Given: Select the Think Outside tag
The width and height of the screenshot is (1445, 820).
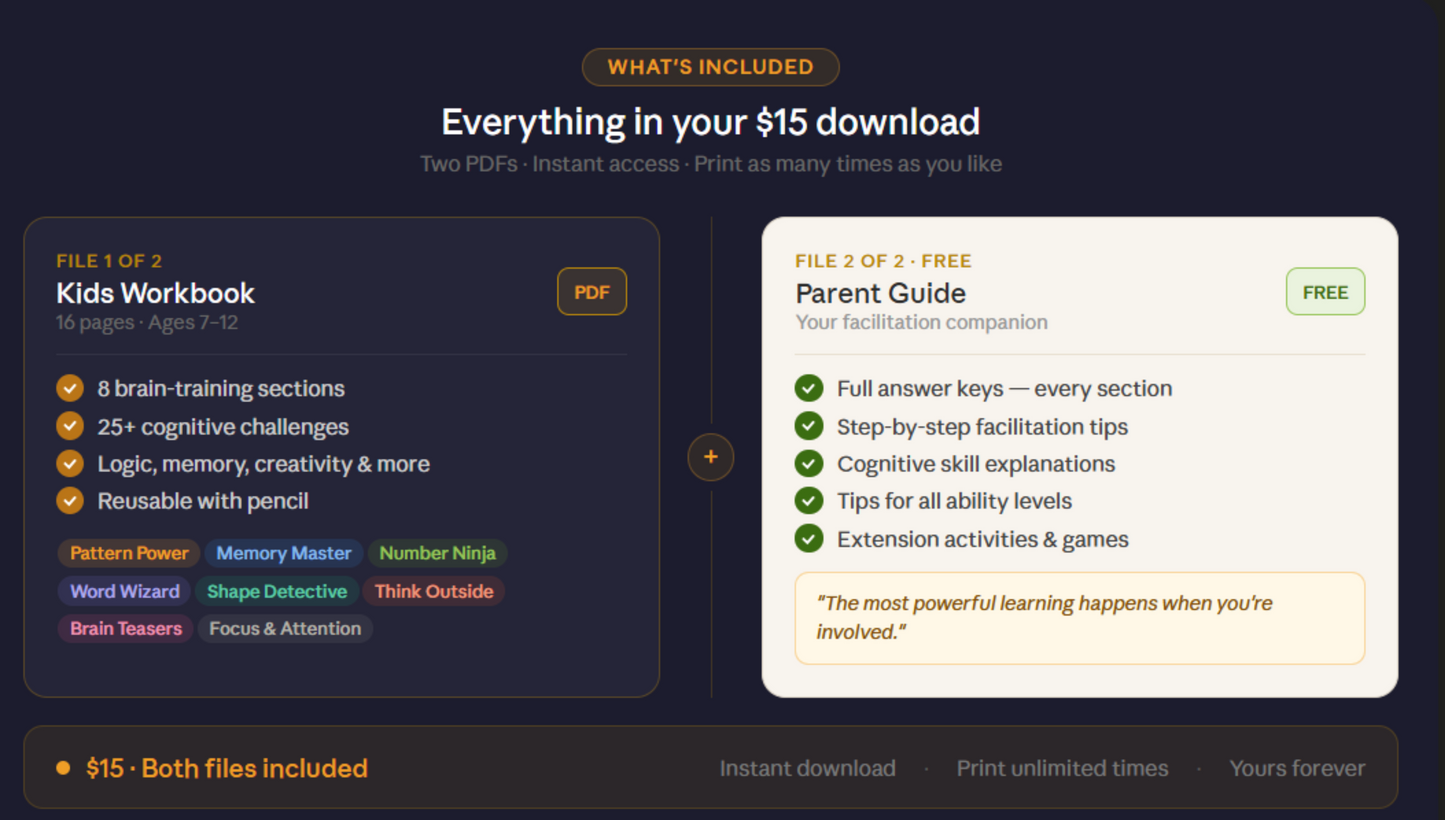Looking at the screenshot, I should tap(434, 591).
